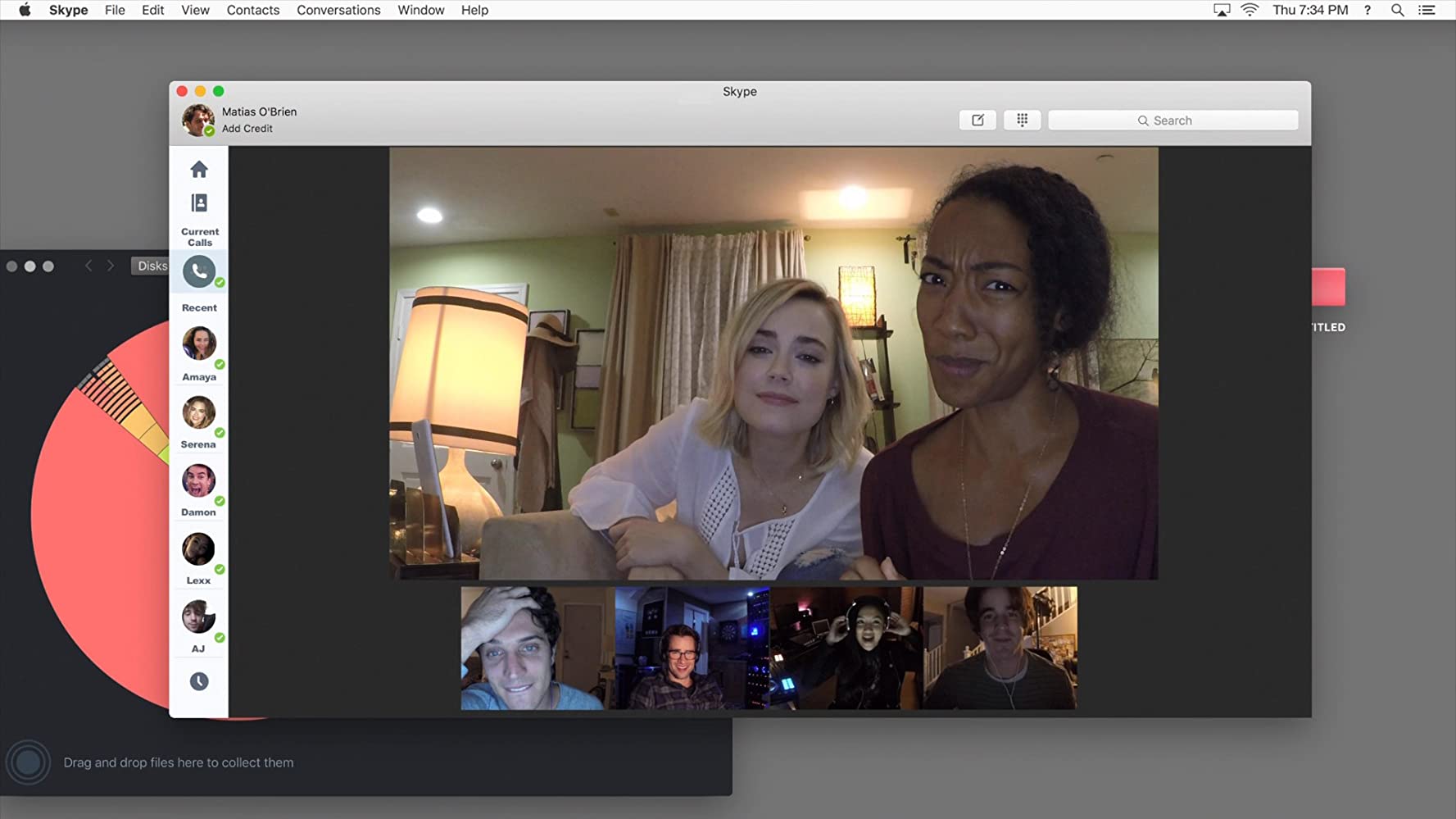1456x819 pixels.
Task: Click the new conversation compose icon
Action: [977, 121]
